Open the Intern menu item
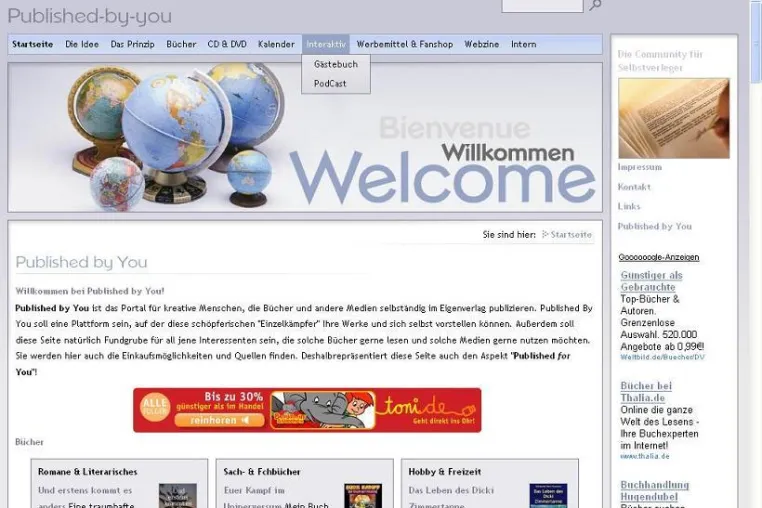Screen dimensions: 762x508 coord(523,44)
